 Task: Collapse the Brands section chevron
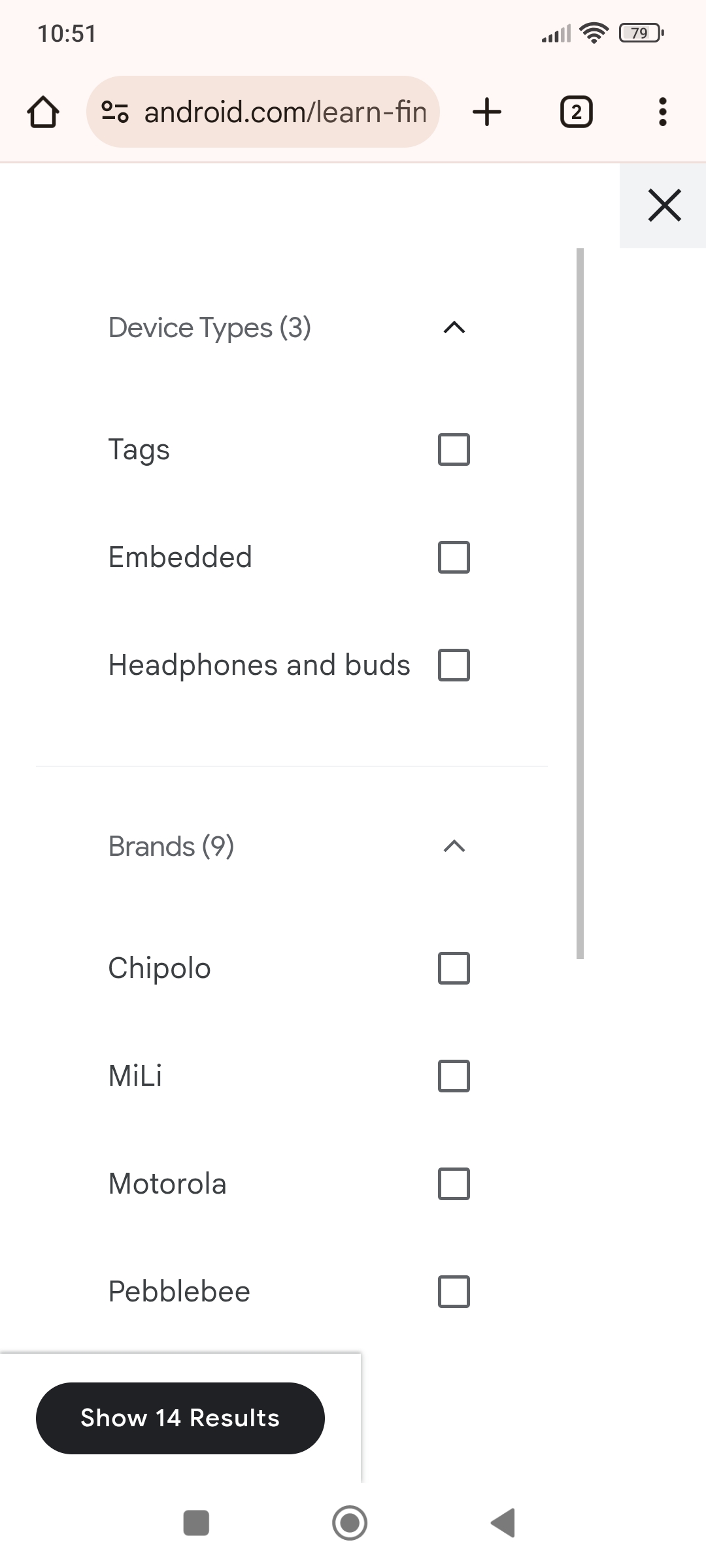(x=454, y=847)
